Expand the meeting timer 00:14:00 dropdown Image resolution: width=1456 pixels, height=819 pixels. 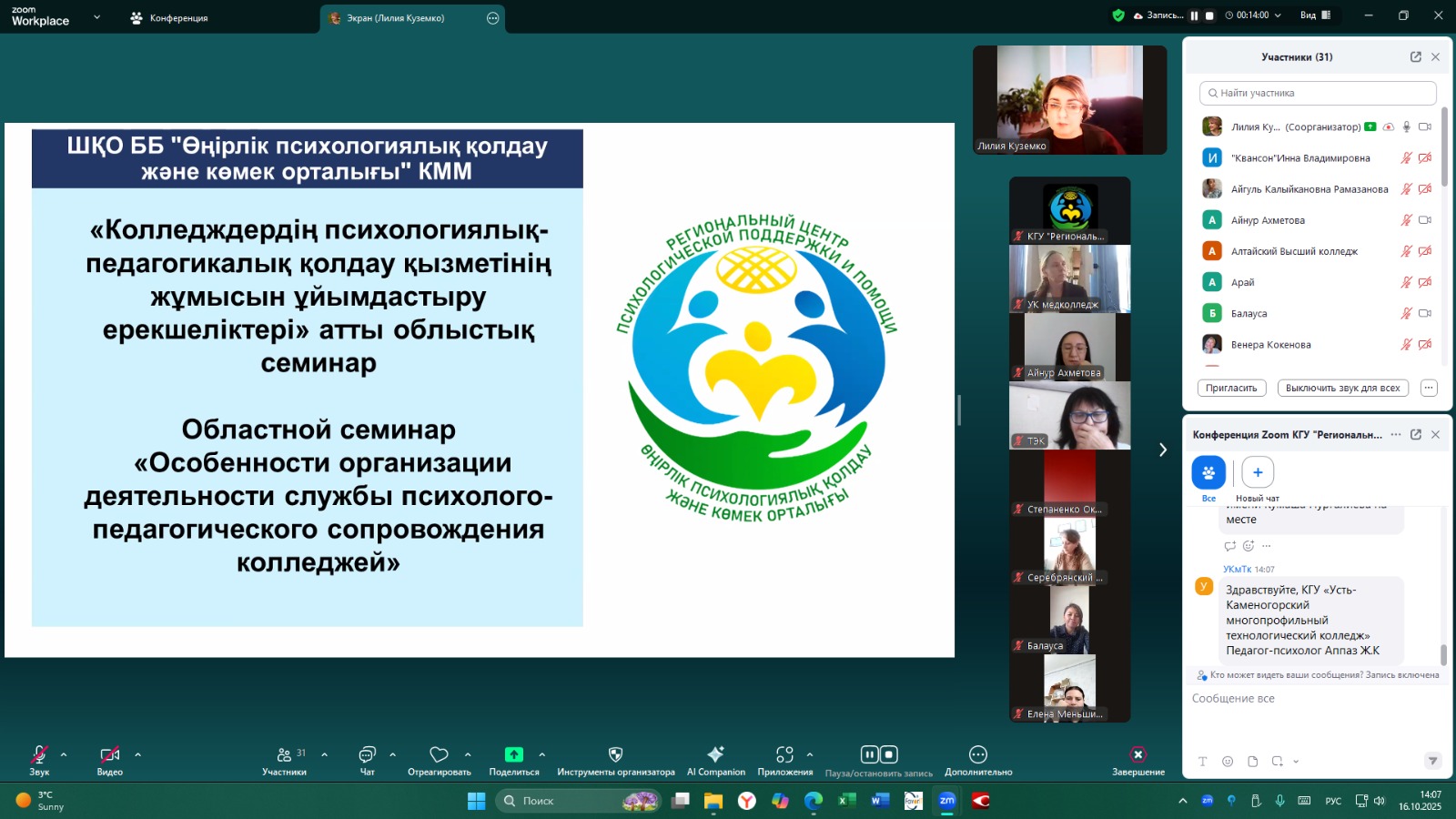coord(1277,15)
